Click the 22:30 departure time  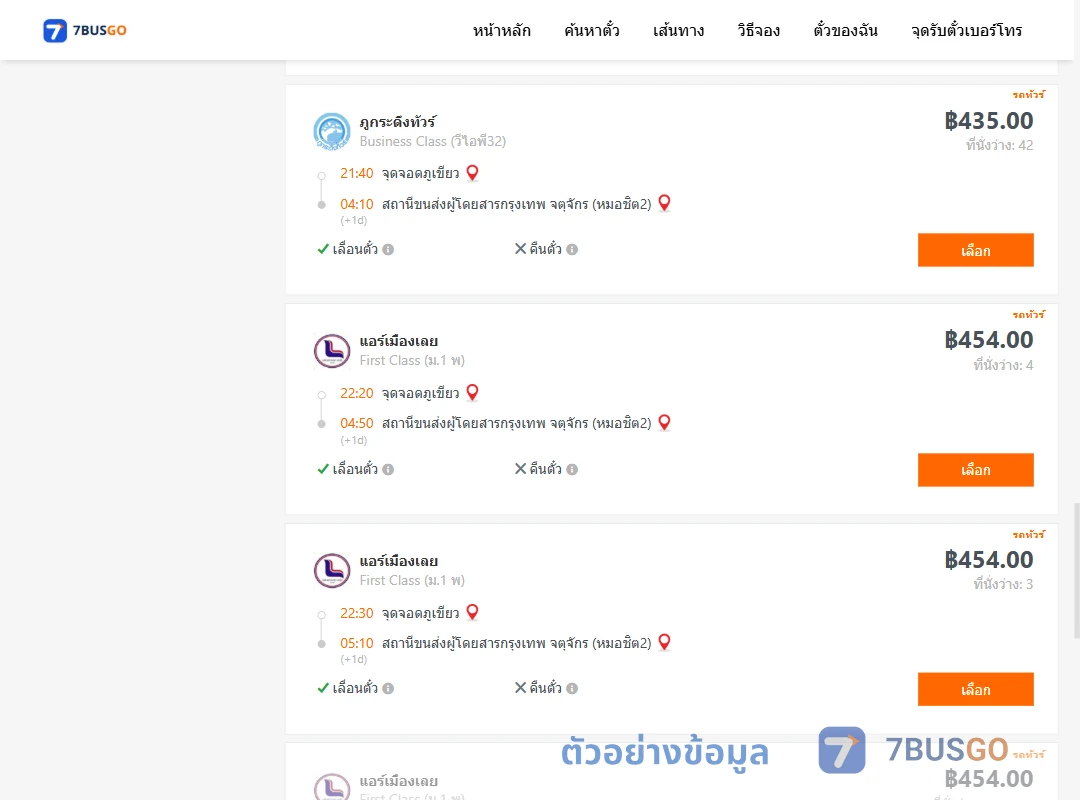click(357, 613)
